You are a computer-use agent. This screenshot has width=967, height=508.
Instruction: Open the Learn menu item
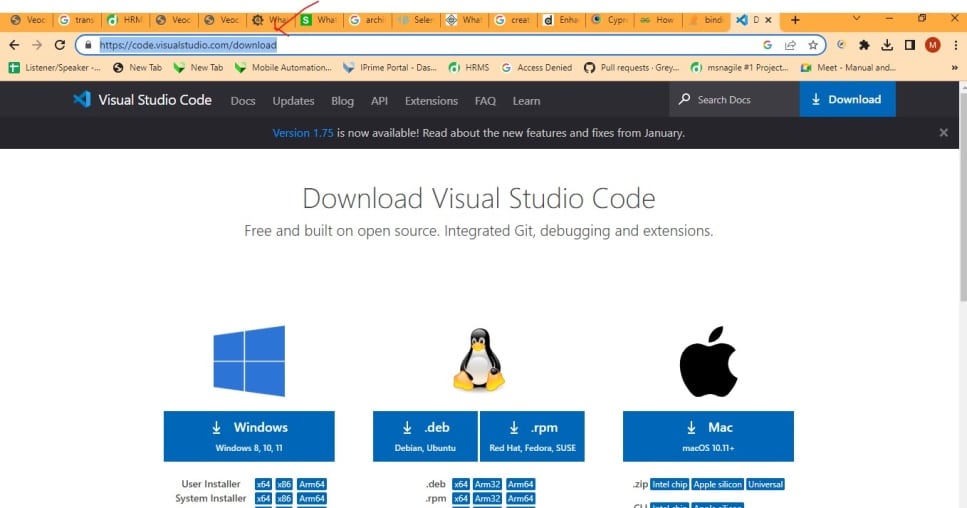point(526,101)
